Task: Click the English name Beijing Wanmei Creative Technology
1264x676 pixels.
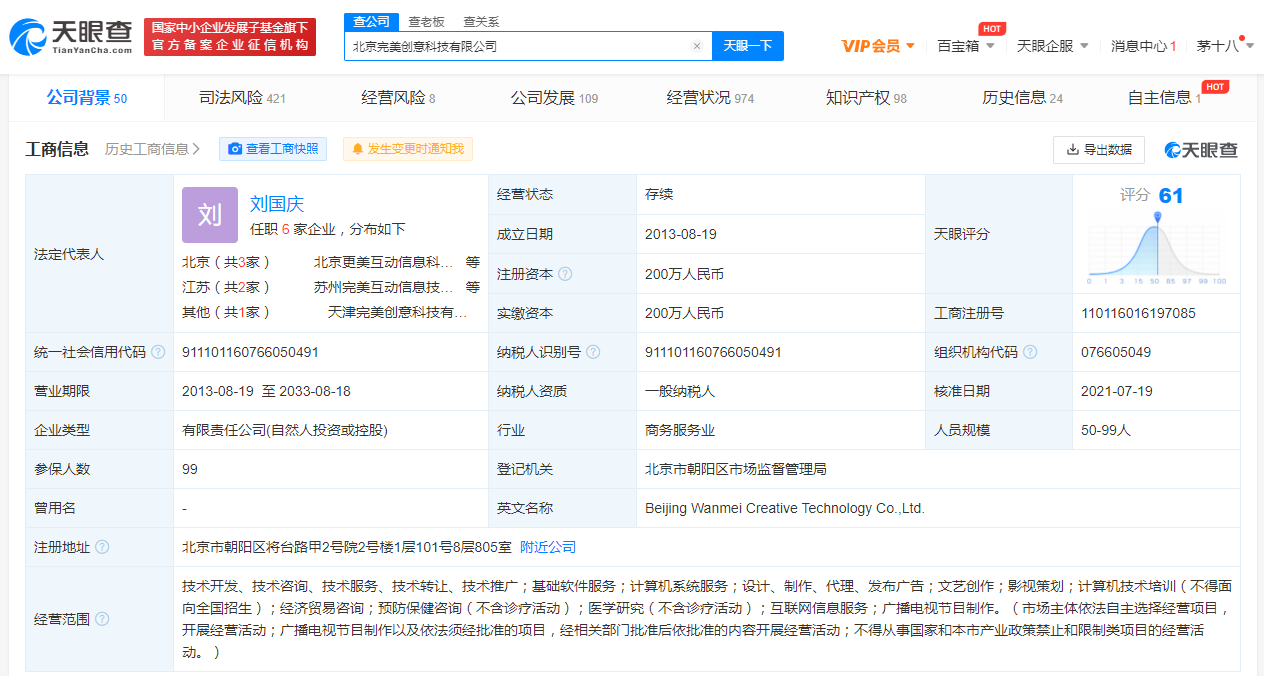Action: tap(785, 508)
